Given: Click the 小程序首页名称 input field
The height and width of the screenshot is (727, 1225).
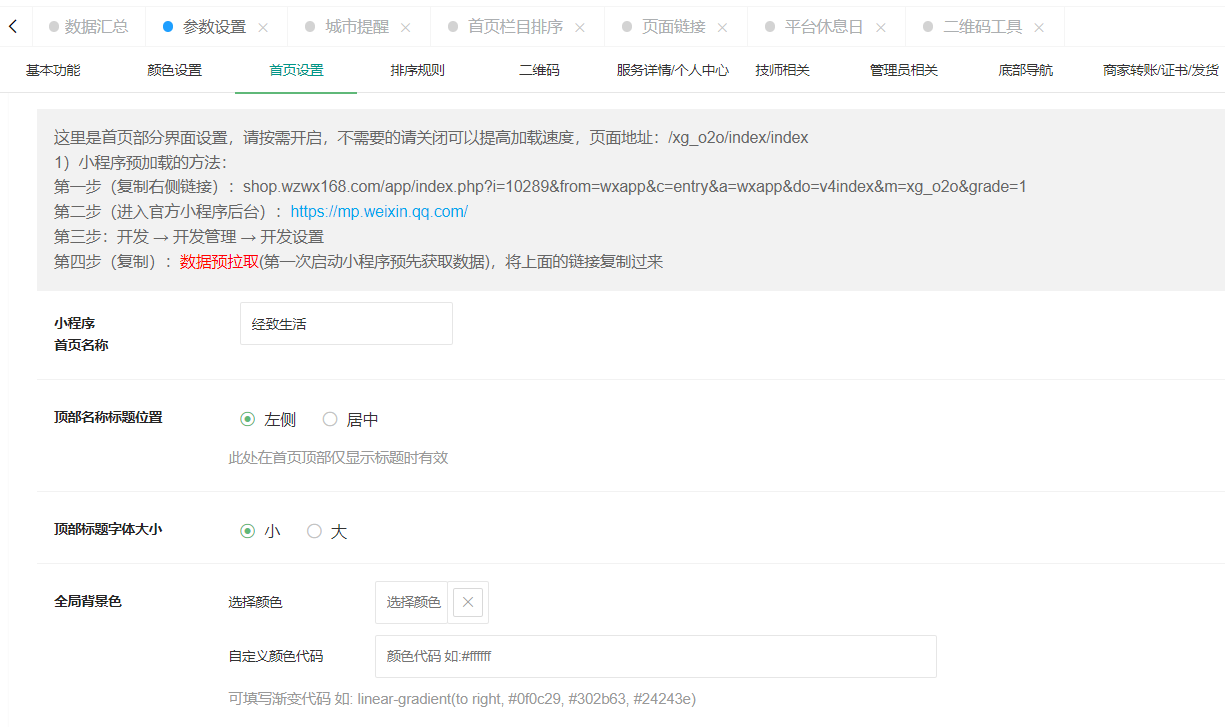Looking at the screenshot, I should pyautogui.click(x=346, y=323).
